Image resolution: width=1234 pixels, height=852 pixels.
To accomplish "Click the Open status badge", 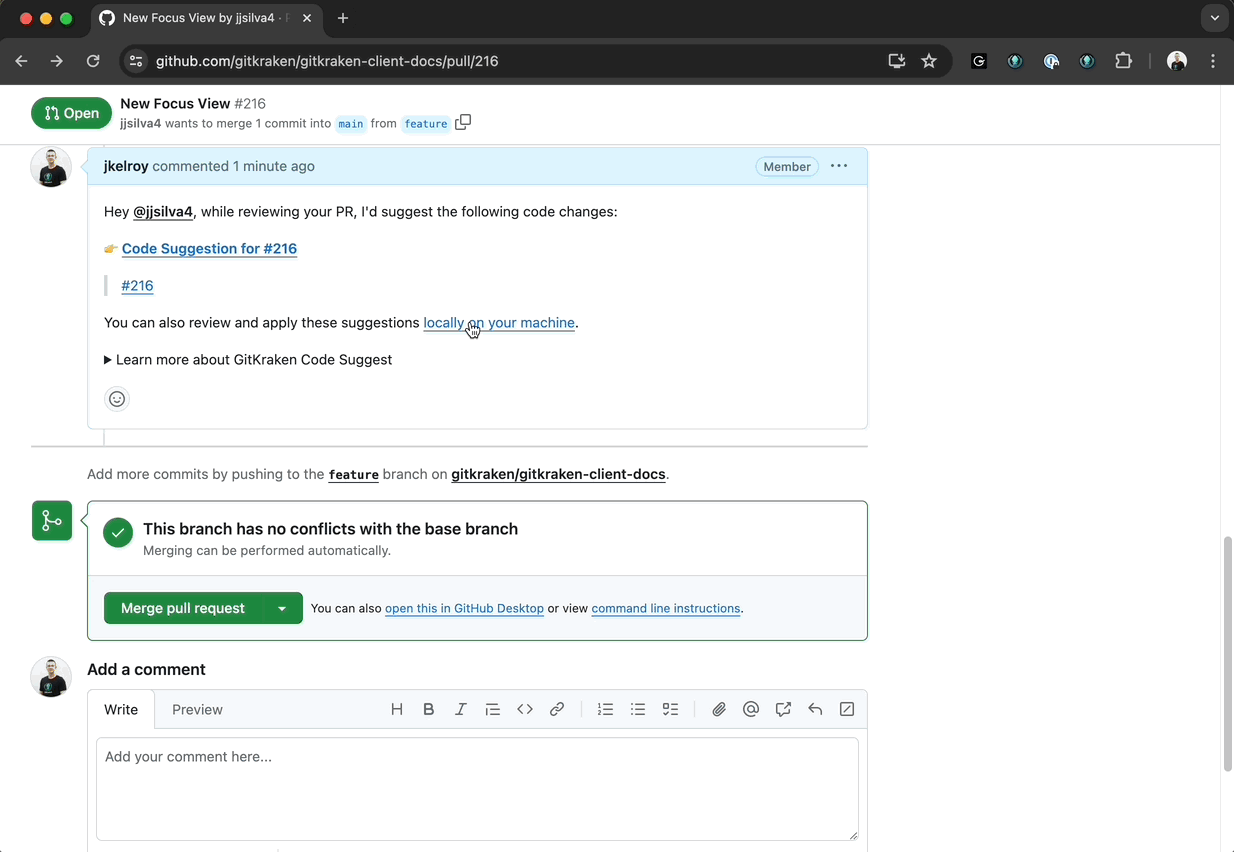I will tap(72, 113).
